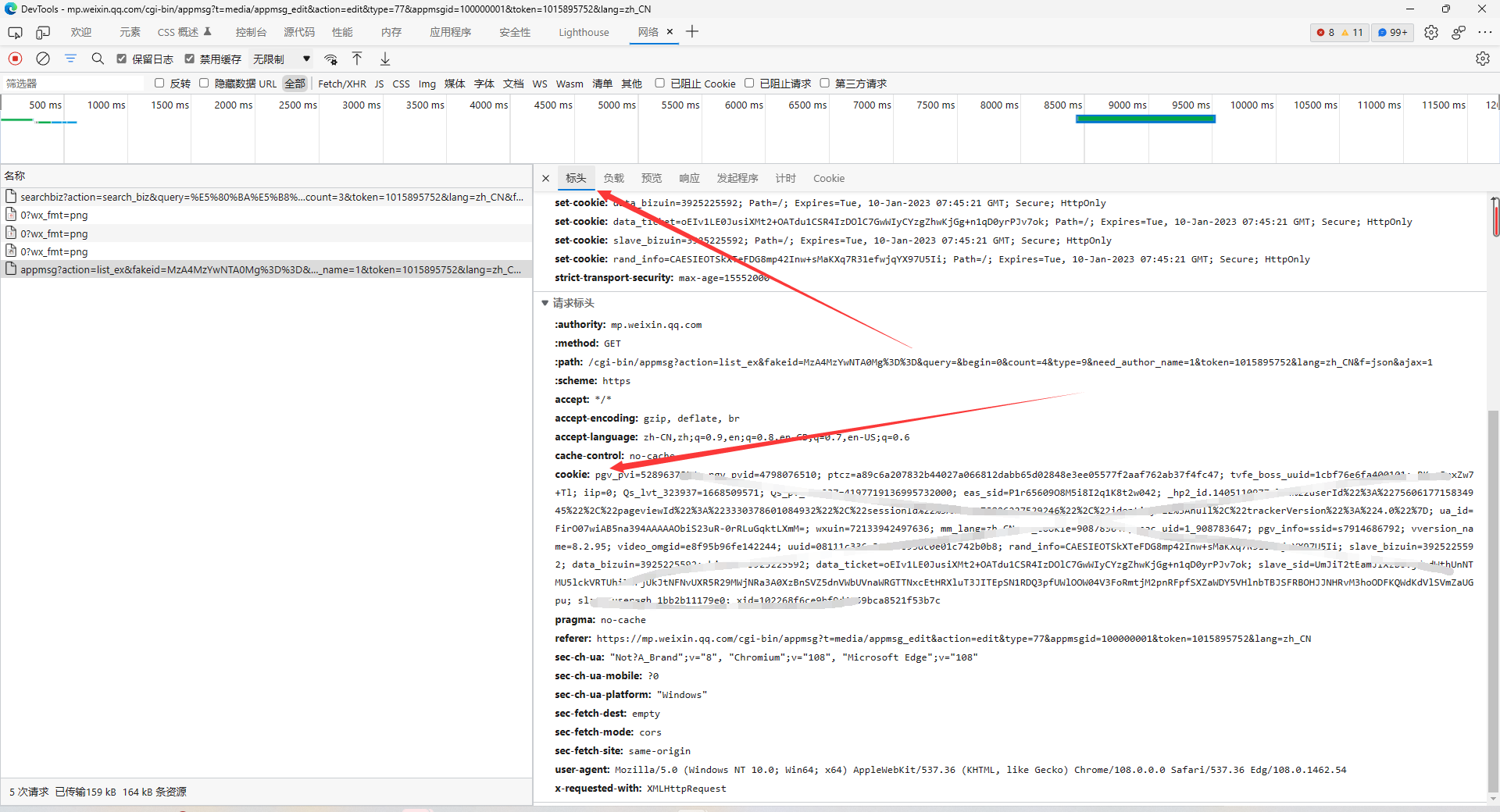Open the more options ellipsis menu
The width and height of the screenshot is (1500, 812).
1485,32
